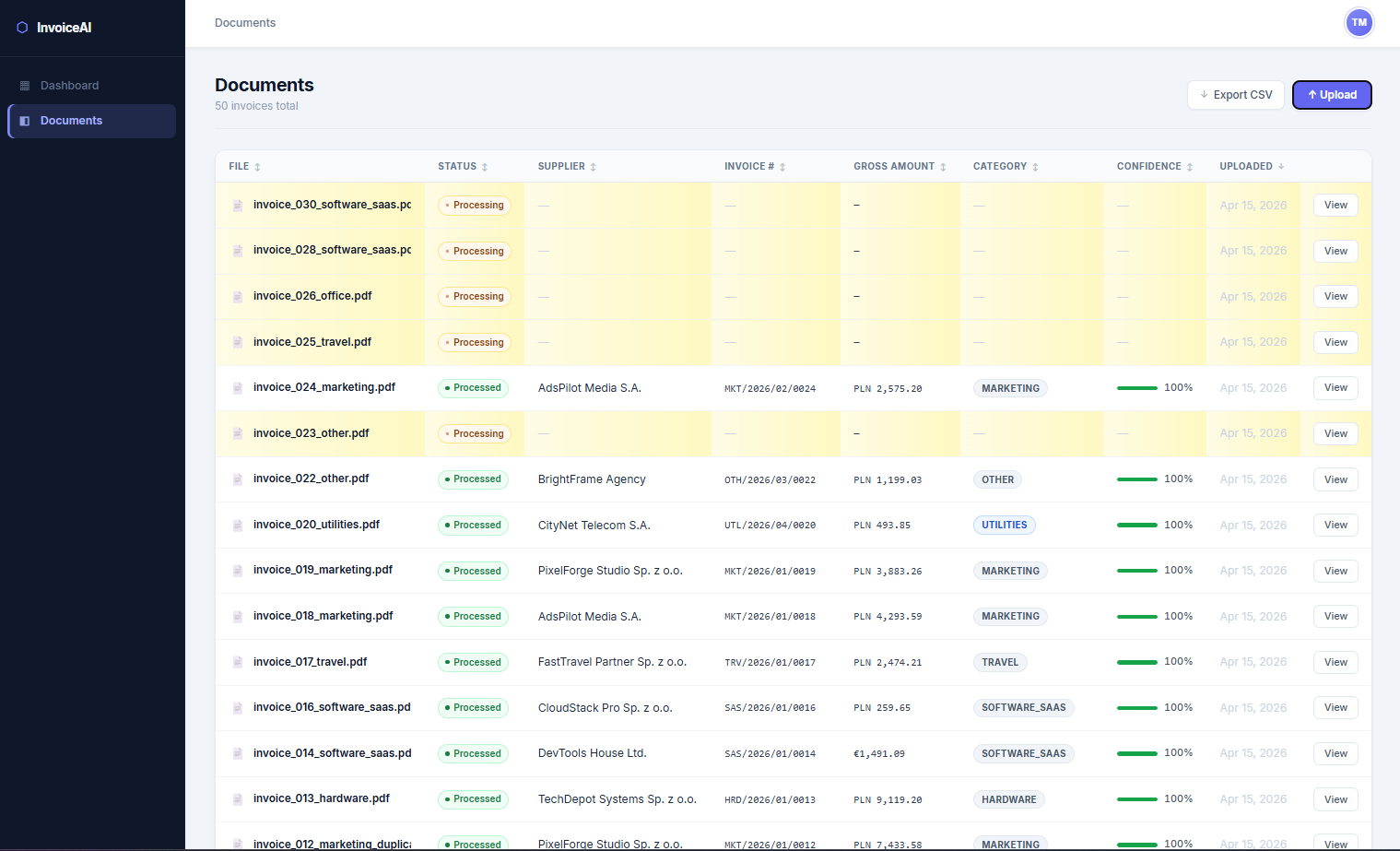
Task: Open Dashboard in the sidebar
Action: pyautogui.click(x=69, y=86)
